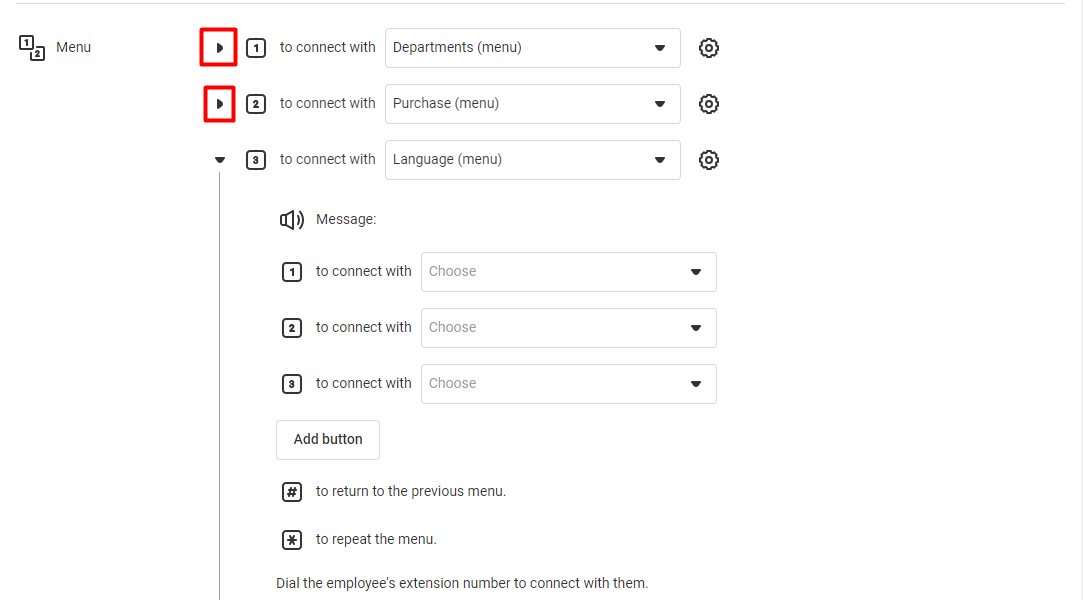Open settings gear for Departments menu
This screenshot has width=1083, height=600.
pos(709,48)
